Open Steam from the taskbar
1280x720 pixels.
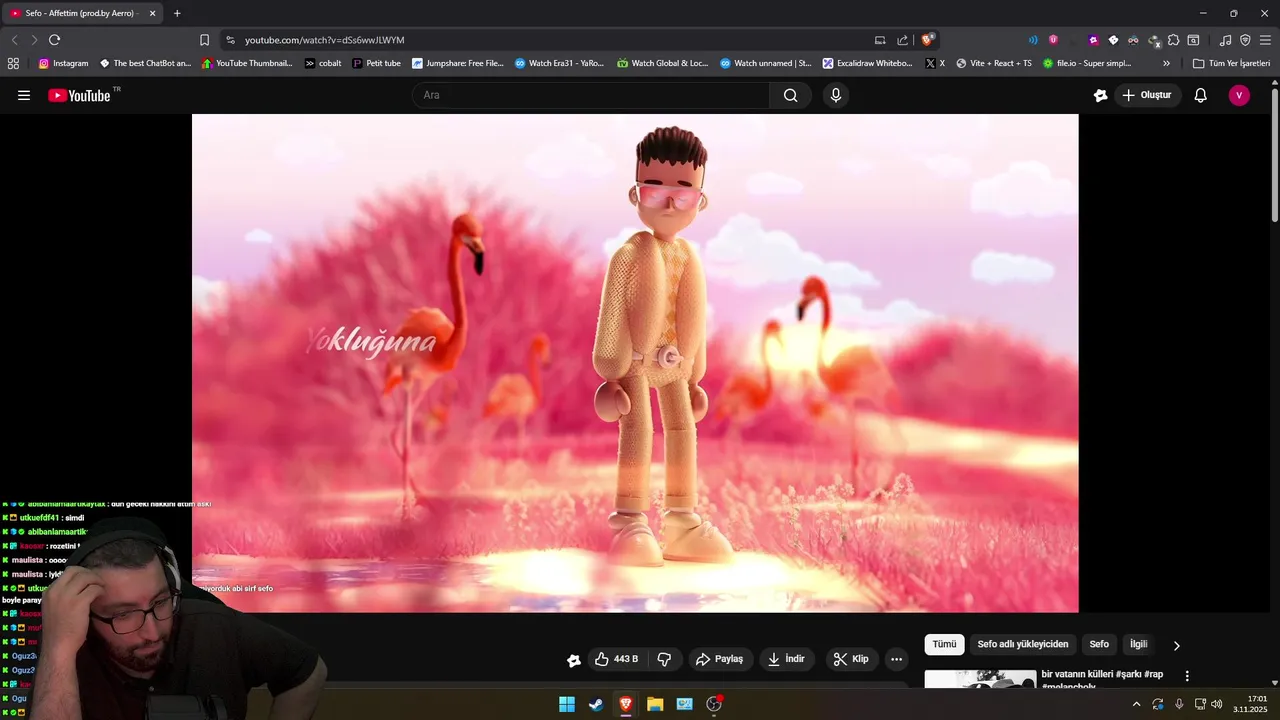(x=596, y=704)
